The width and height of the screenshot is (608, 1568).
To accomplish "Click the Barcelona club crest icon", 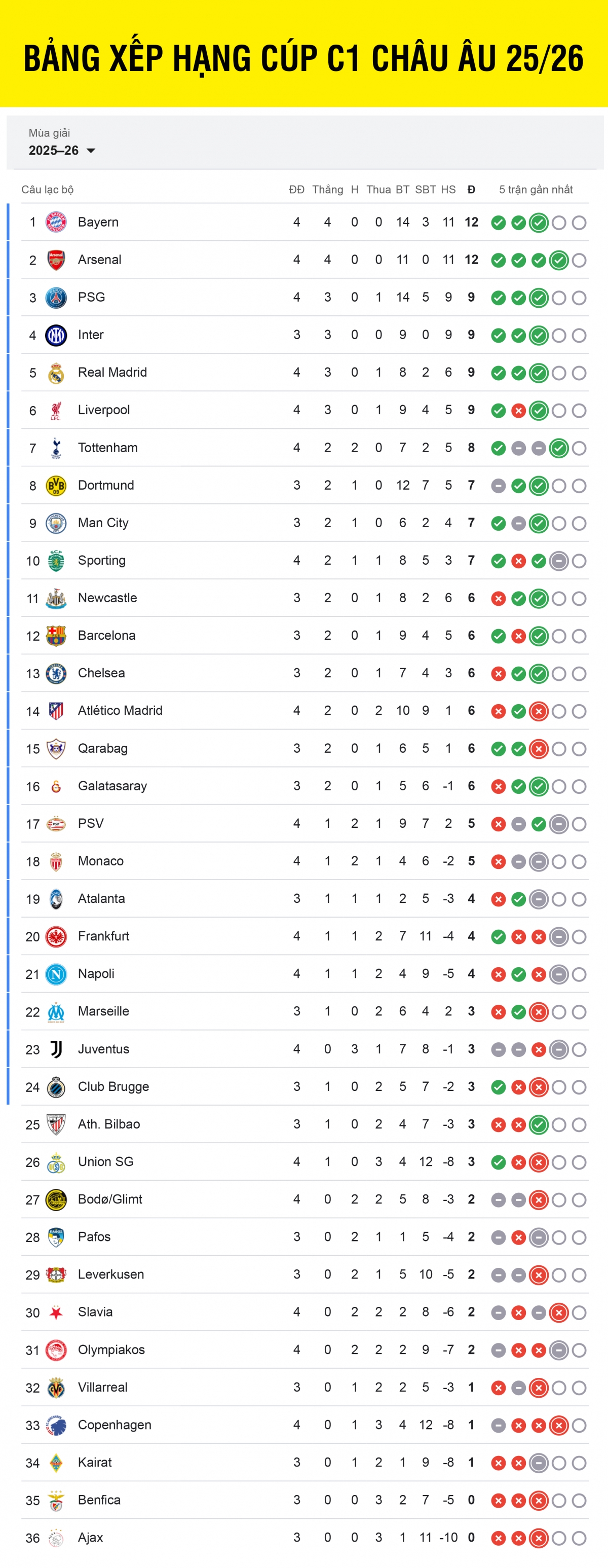I will pos(56,636).
